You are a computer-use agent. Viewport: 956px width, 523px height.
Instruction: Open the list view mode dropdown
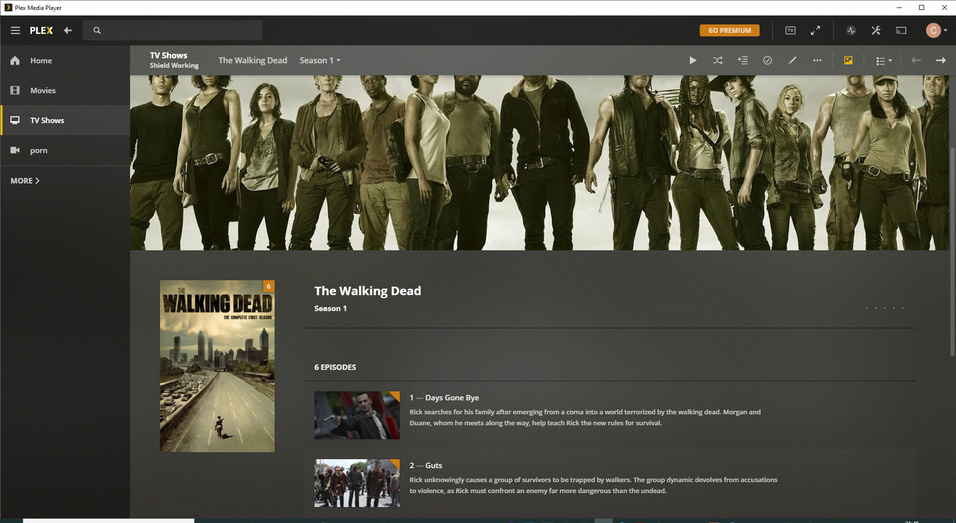883,61
